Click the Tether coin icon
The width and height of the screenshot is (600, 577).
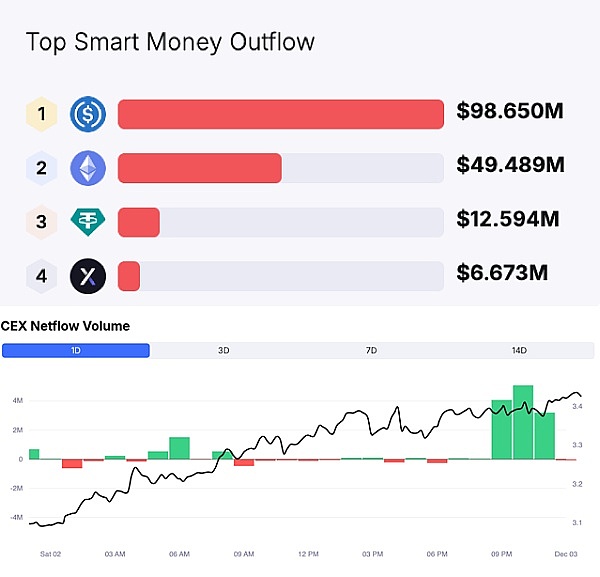tap(88, 222)
